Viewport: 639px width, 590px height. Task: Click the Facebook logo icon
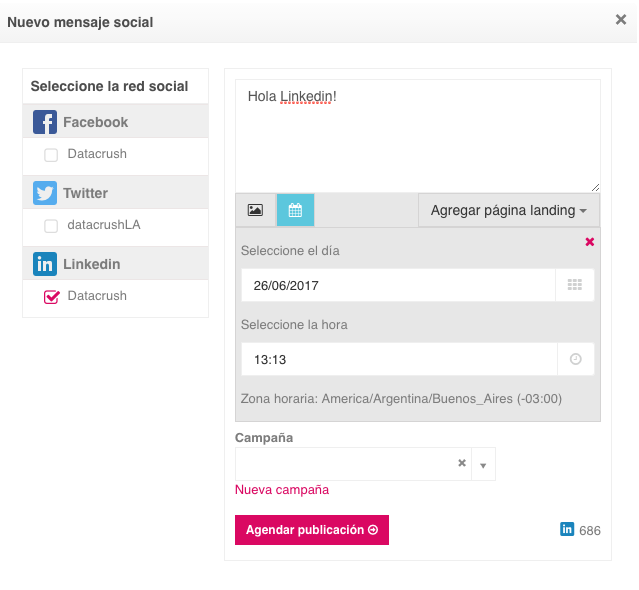[x=45, y=122]
